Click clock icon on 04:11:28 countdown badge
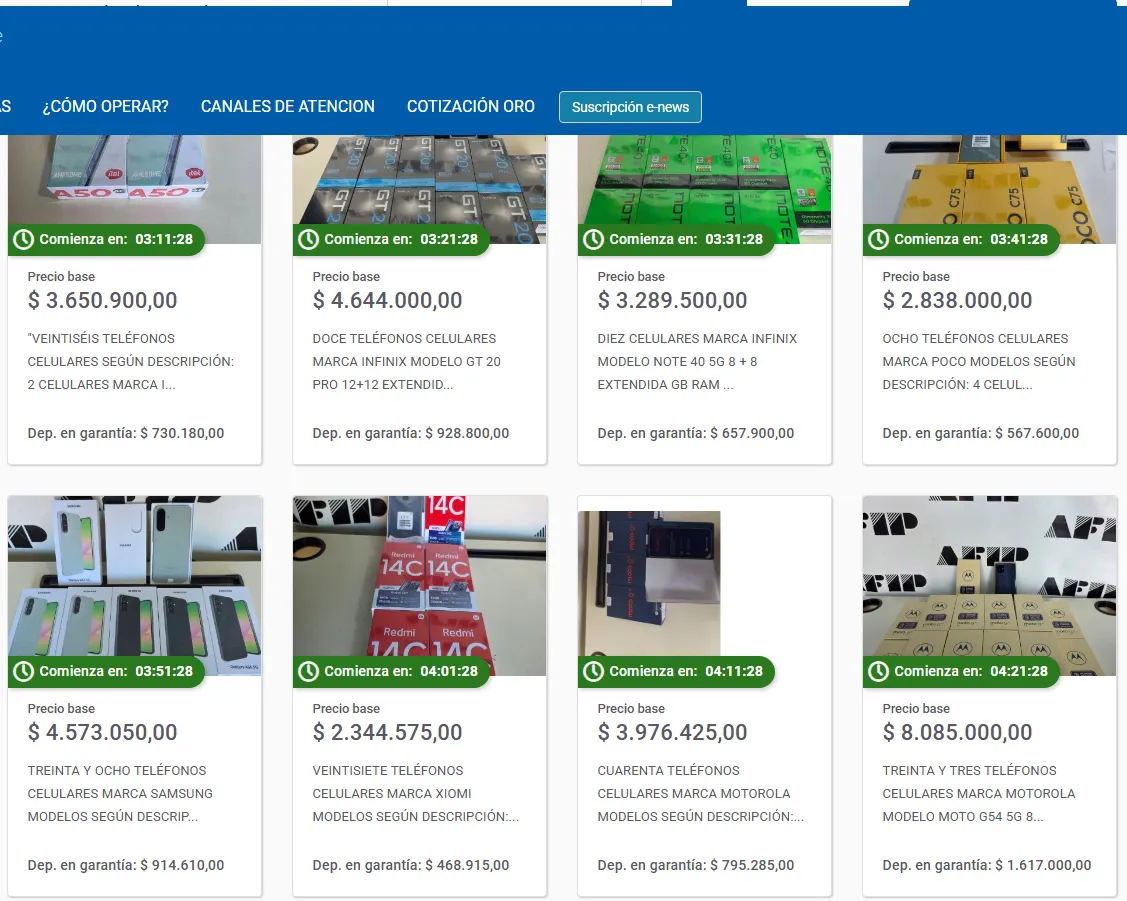 coord(594,671)
